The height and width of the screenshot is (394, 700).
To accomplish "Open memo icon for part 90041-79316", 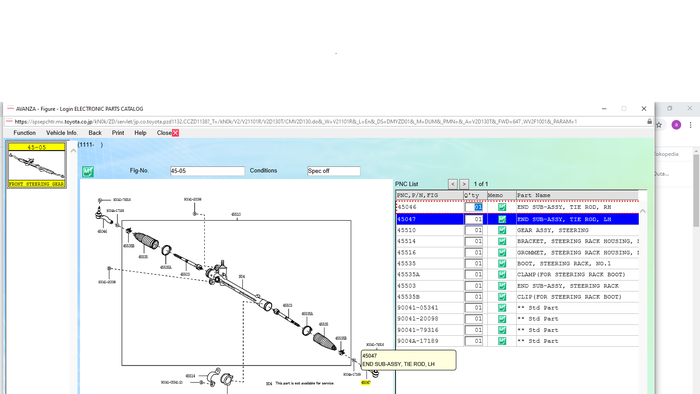I will (x=502, y=330).
